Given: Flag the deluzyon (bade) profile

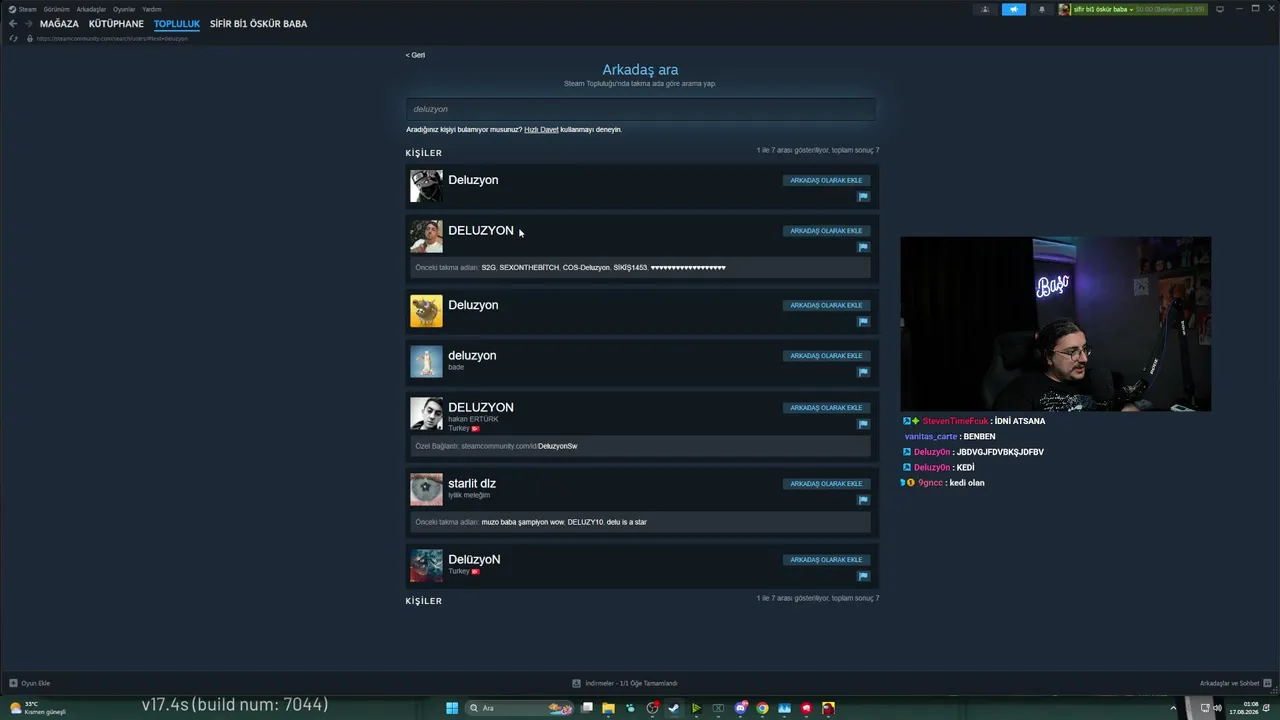Looking at the screenshot, I should (x=863, y=372).
